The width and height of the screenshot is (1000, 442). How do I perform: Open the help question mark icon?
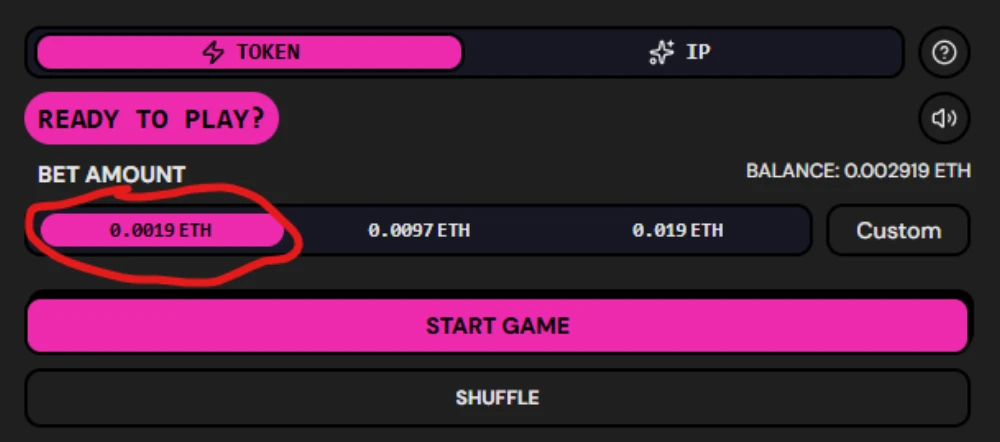(x=943, y=53)
